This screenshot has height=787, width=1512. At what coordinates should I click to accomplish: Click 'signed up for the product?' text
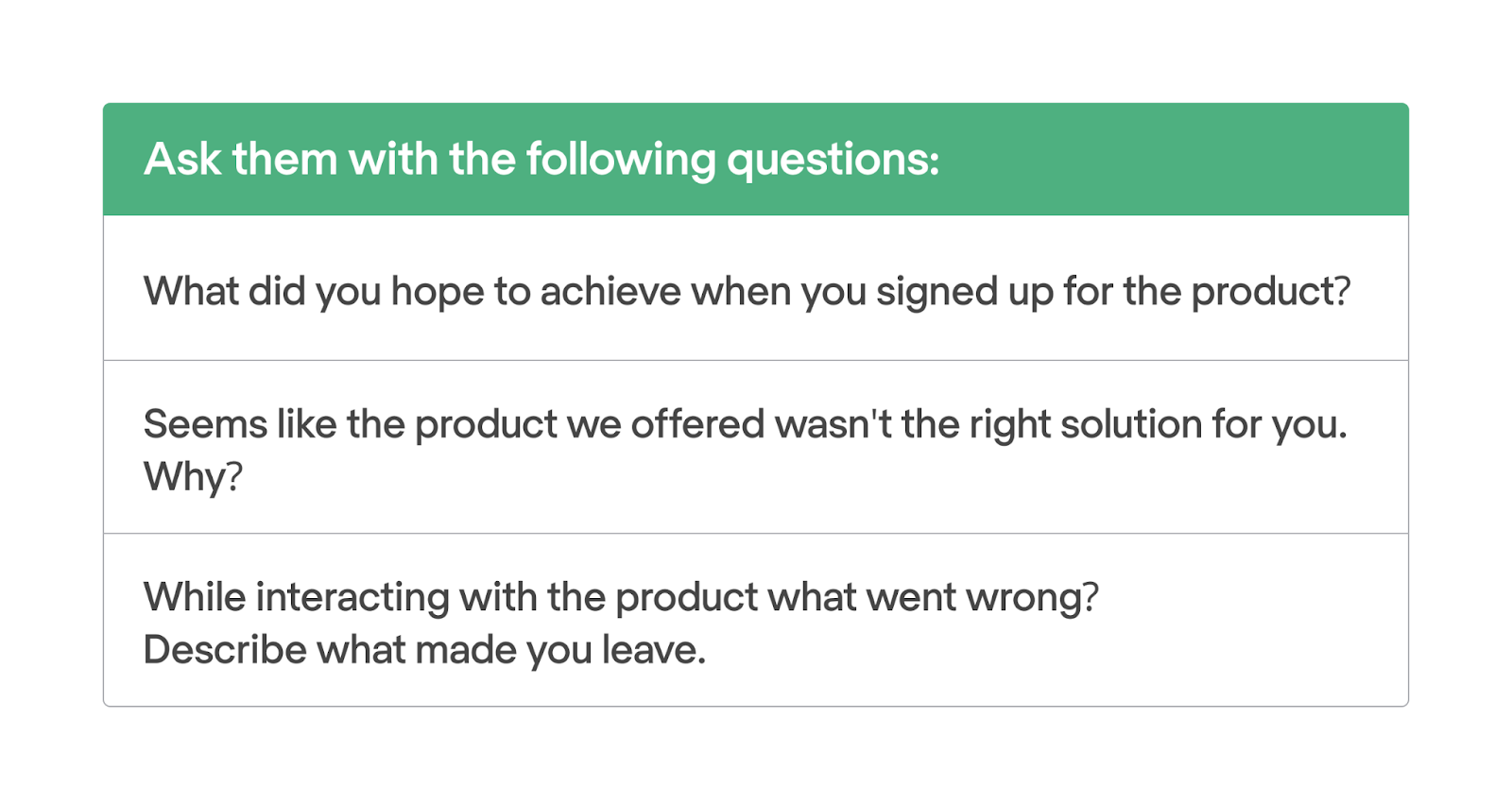[1113, 292]
